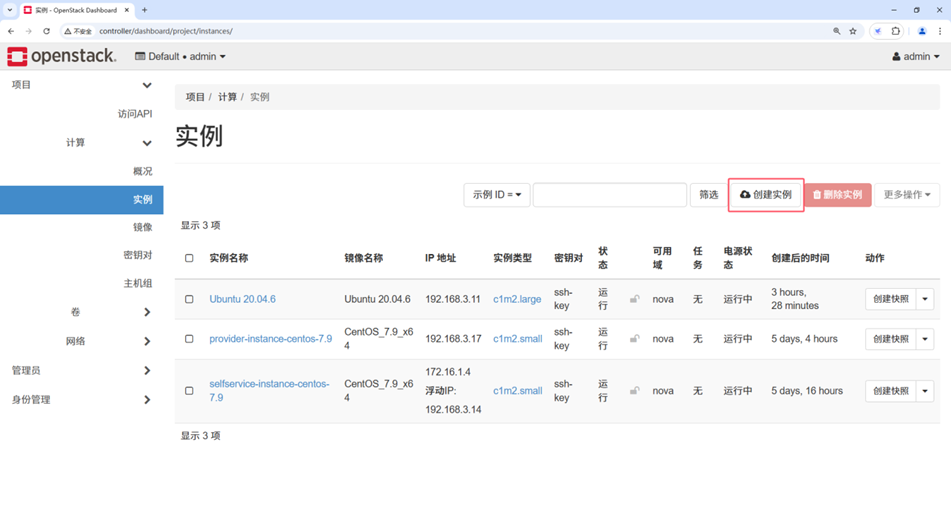The image size is (951, 515).
Task: Click the lock icon for provider-instance-centos-7.9
Action: tap(634, 338)
